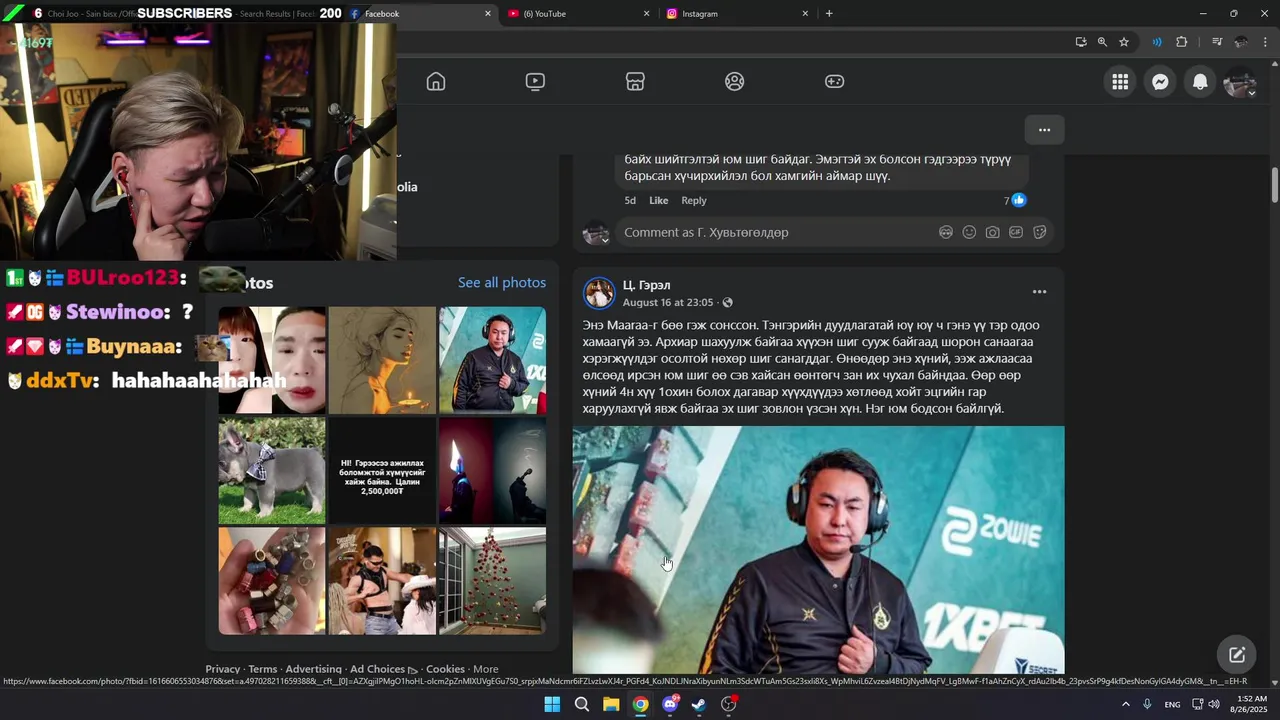Expand the More footer link
Viewport: 1280px width, 720px height.
coord(486,669)
